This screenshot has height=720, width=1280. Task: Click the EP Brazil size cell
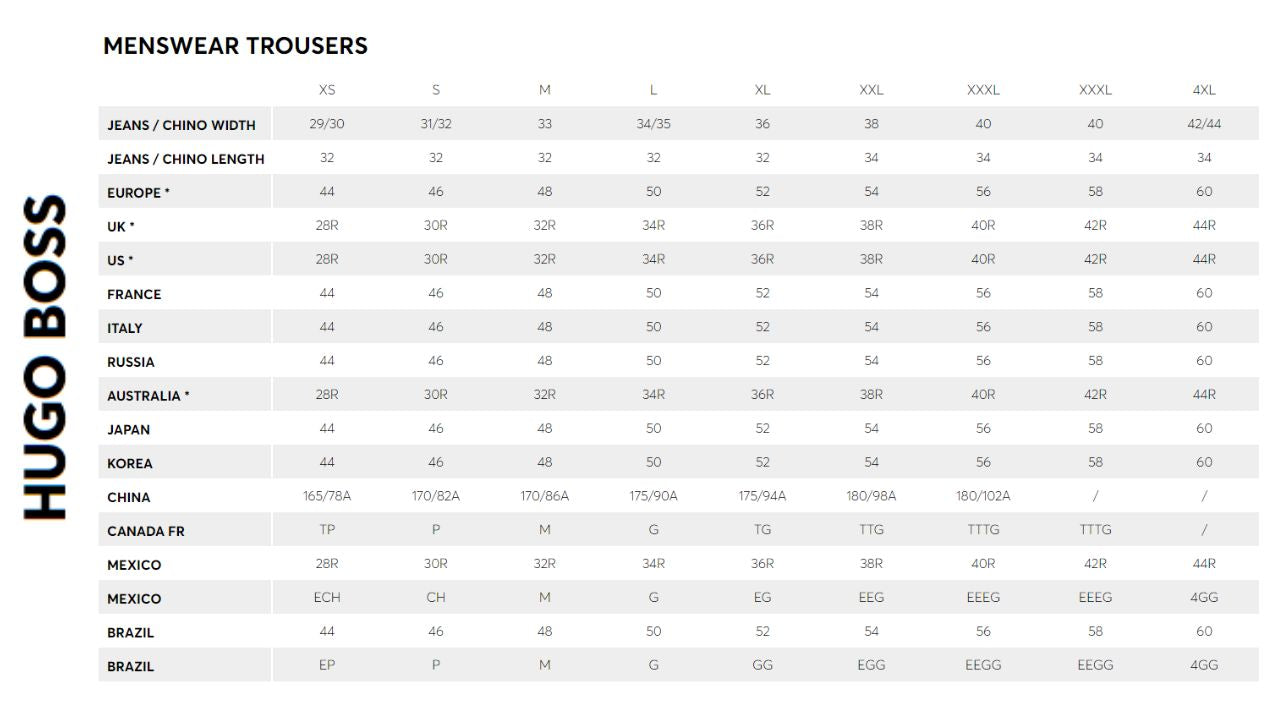[327, 665]
